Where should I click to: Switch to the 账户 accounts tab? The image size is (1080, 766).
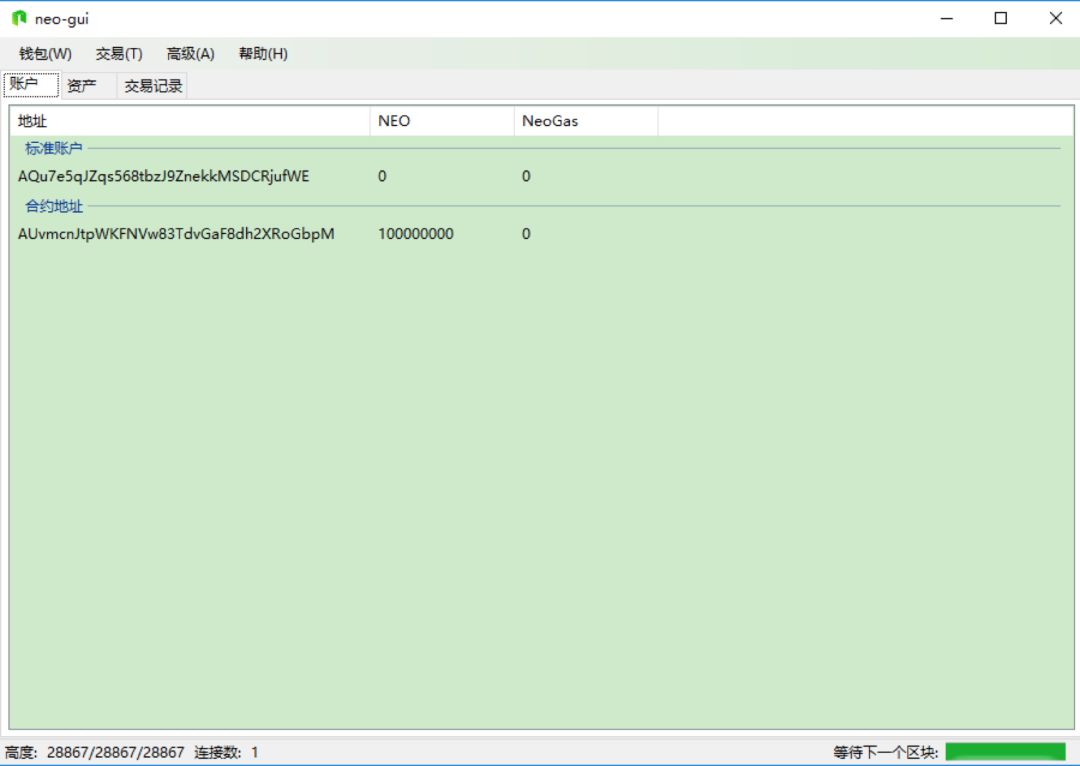pyautogui.click(x=31, y=84)
